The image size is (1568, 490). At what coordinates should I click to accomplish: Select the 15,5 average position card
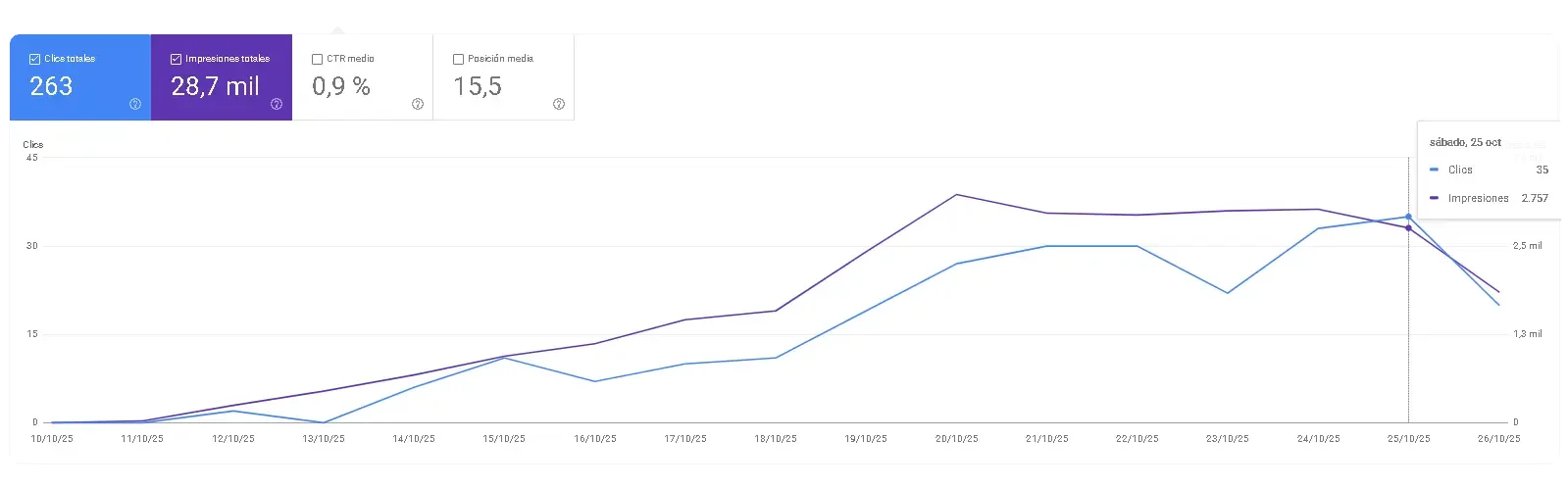(x=504, y=77)
